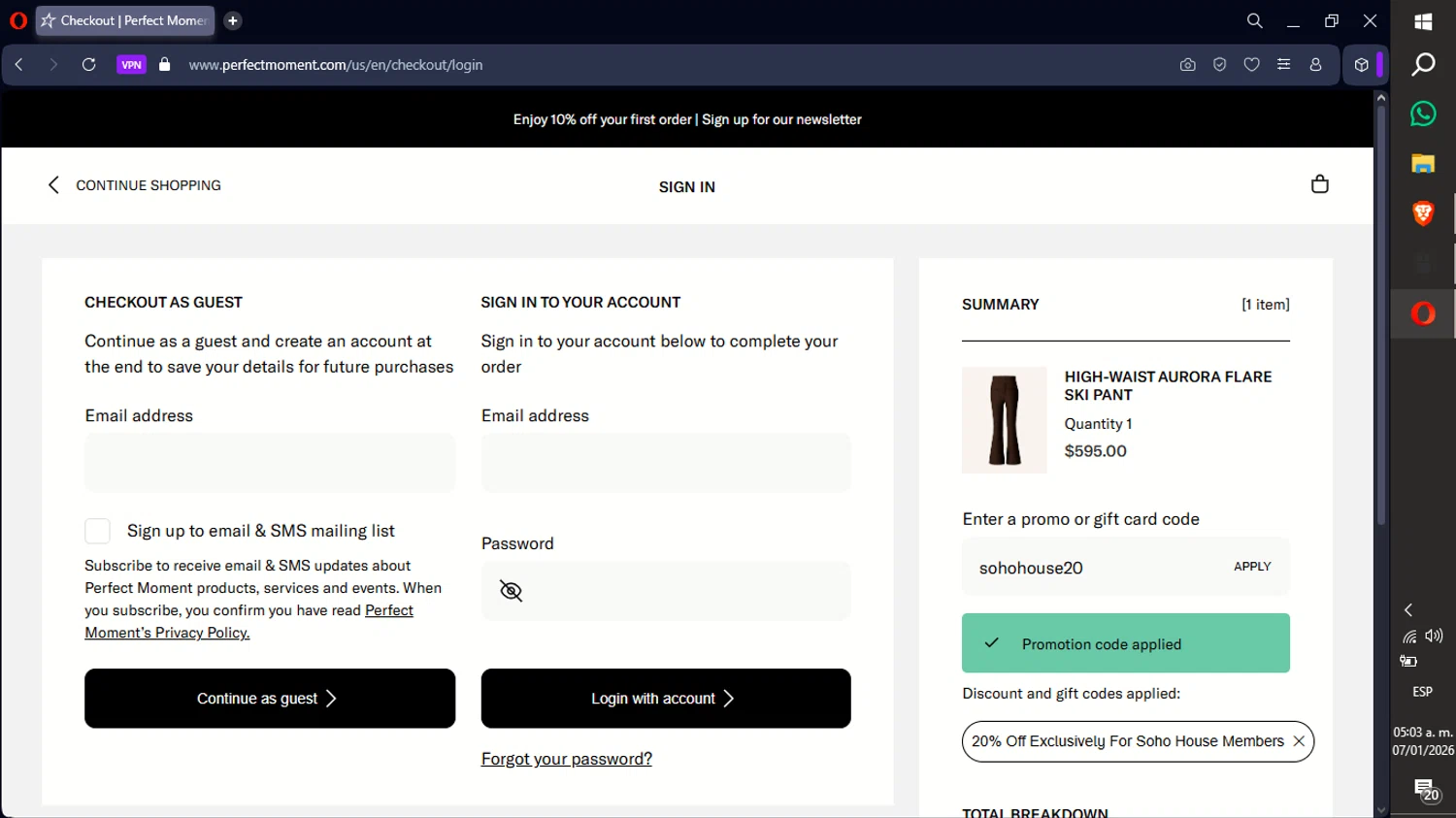Open battery status tray icon
1456x818 pixels.
point(1408,662)
